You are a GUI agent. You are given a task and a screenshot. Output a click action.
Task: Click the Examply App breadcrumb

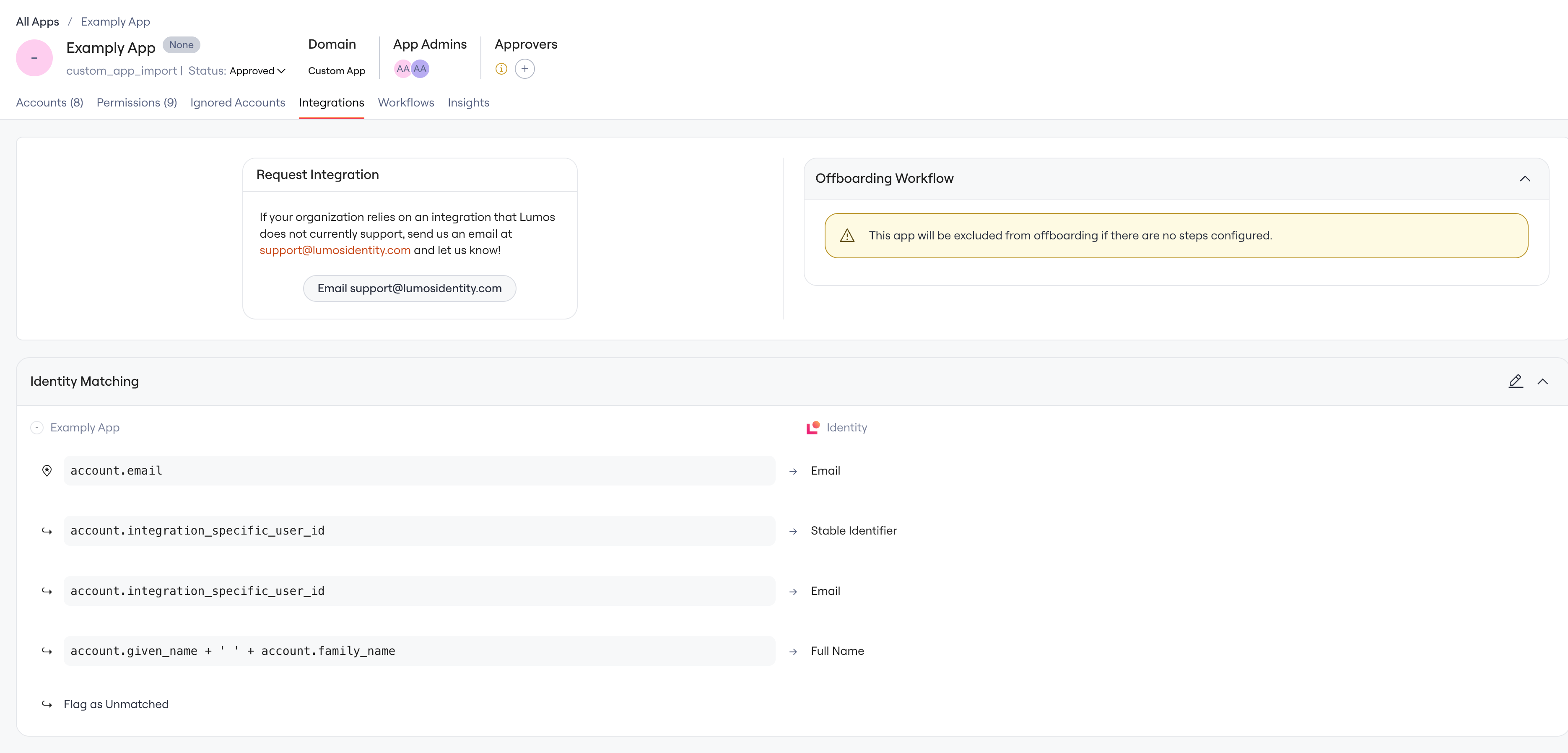(115, 21)
